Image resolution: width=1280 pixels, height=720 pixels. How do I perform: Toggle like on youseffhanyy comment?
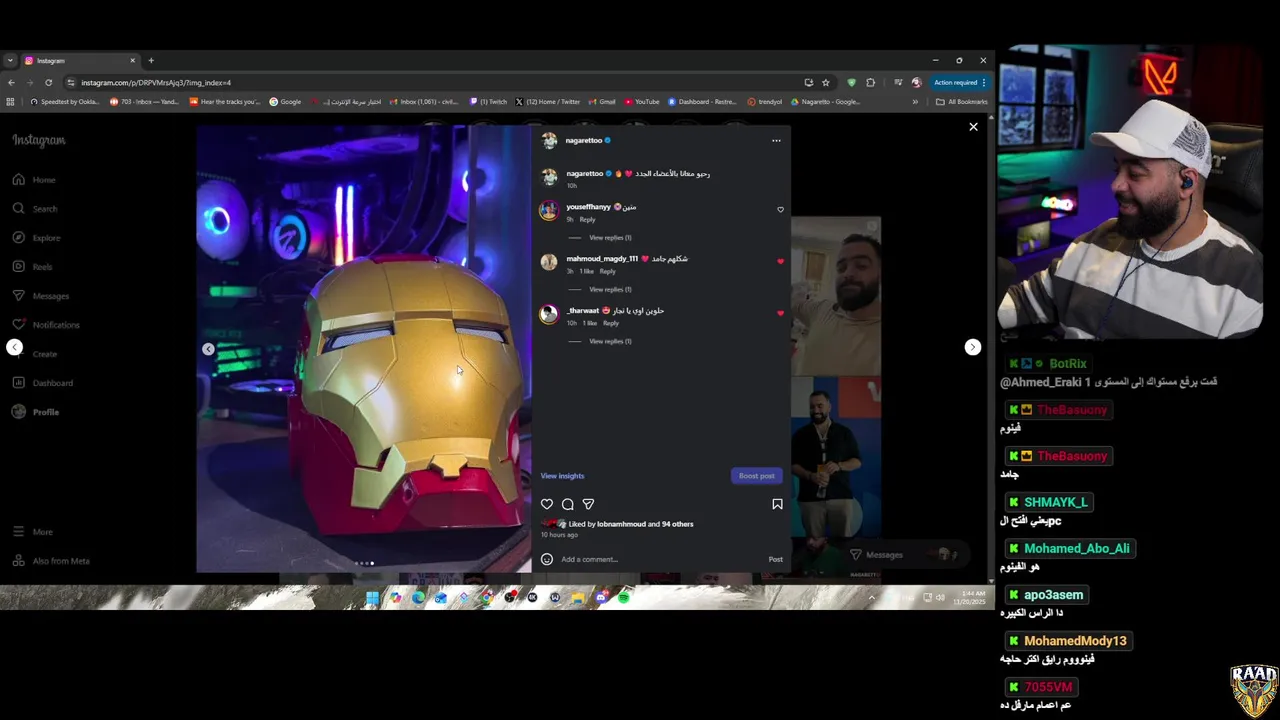pyautogui.click(x=780, y=210)
